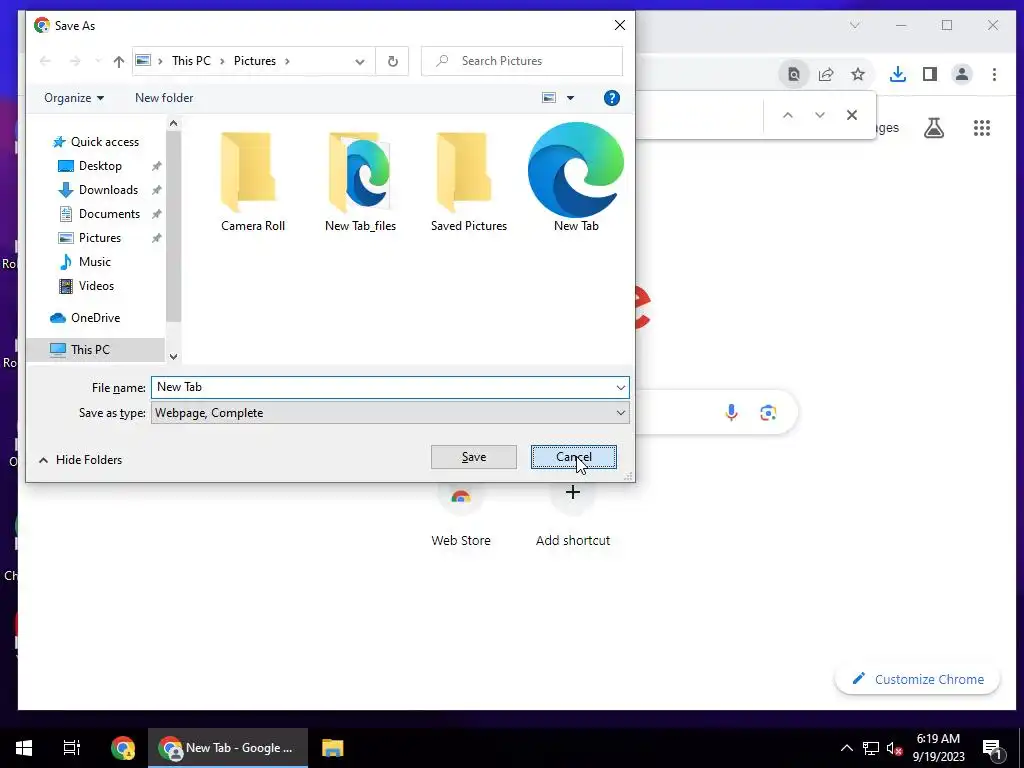This screenshot has width=1024, height=768.
Task: Open Chrome downloads icon
Action: click(897, 74)
